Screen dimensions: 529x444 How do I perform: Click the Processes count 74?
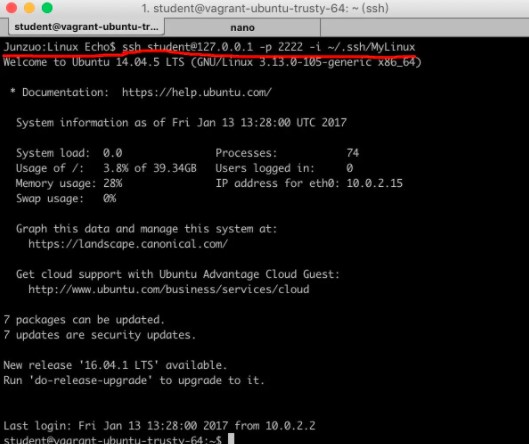pyautogui.click(x=353, y=153)
